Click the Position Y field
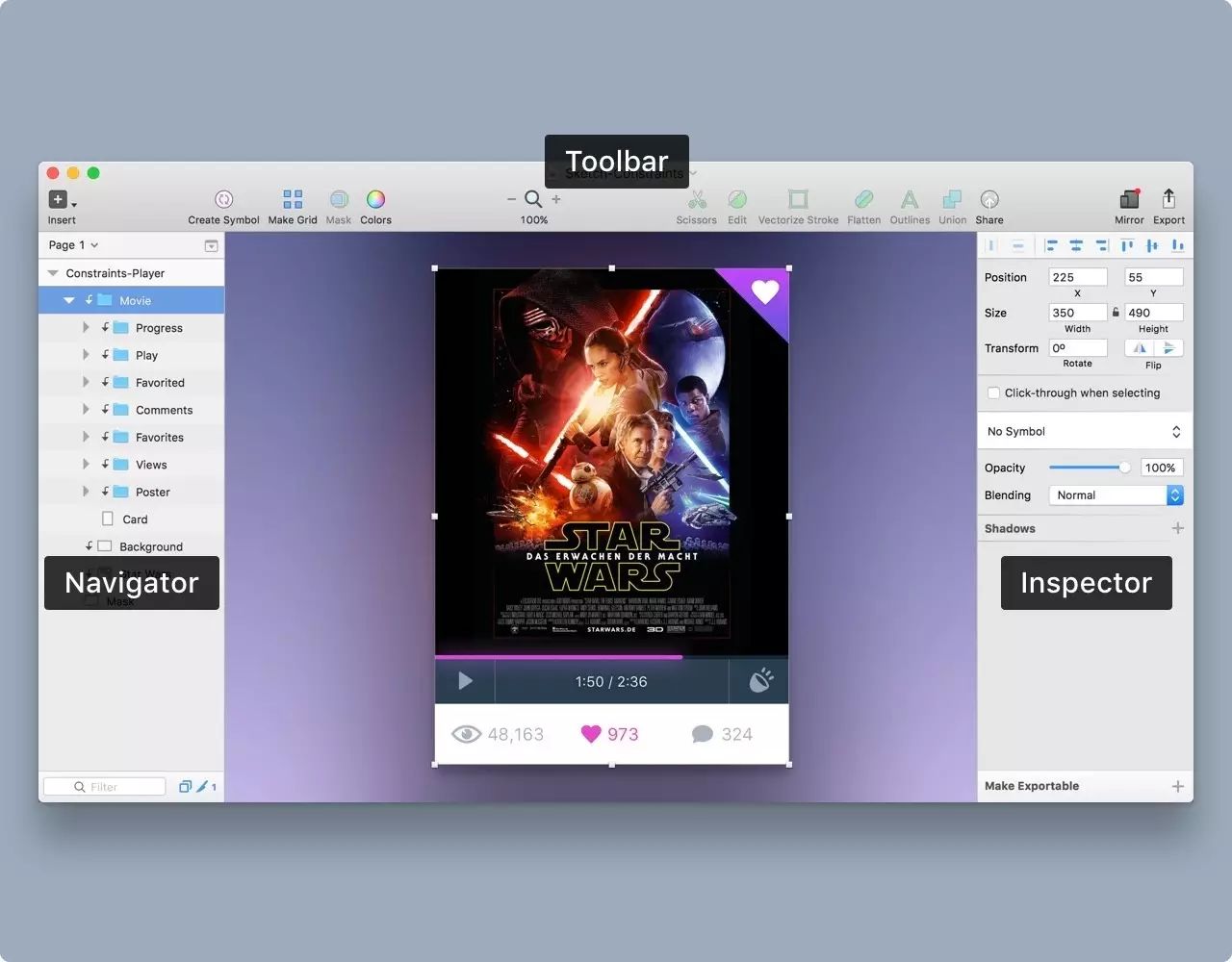 pyautogui.click(x=1153, y=277)
